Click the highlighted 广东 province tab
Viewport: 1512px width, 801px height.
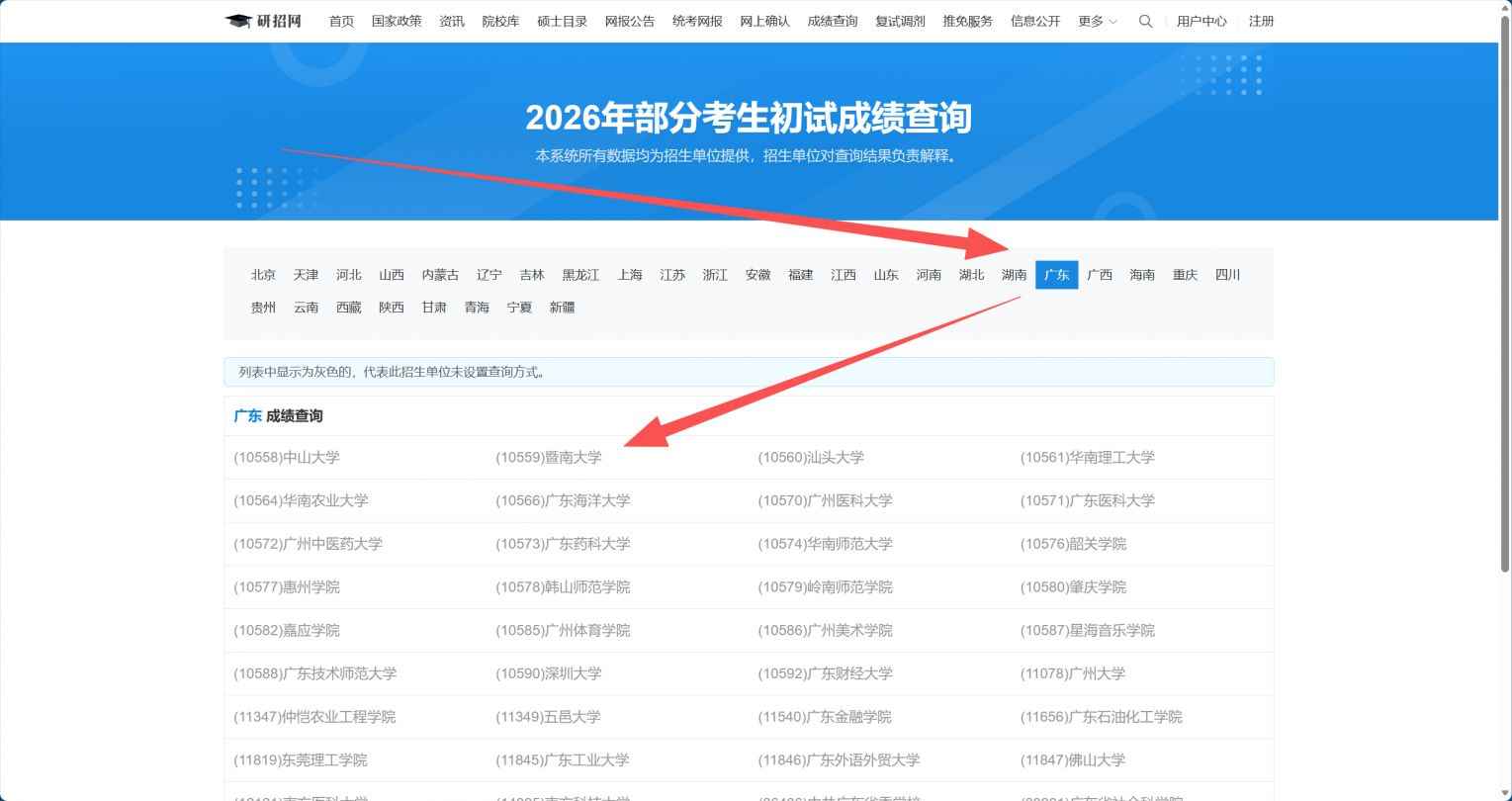(x=1057, y=275)
